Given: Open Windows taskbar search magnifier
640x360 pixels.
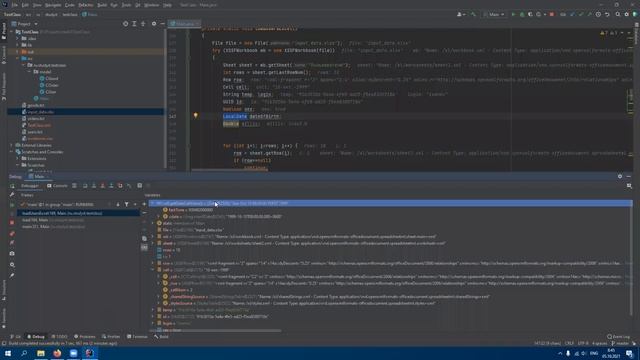Looking at the screenshot, I should 24,353.
